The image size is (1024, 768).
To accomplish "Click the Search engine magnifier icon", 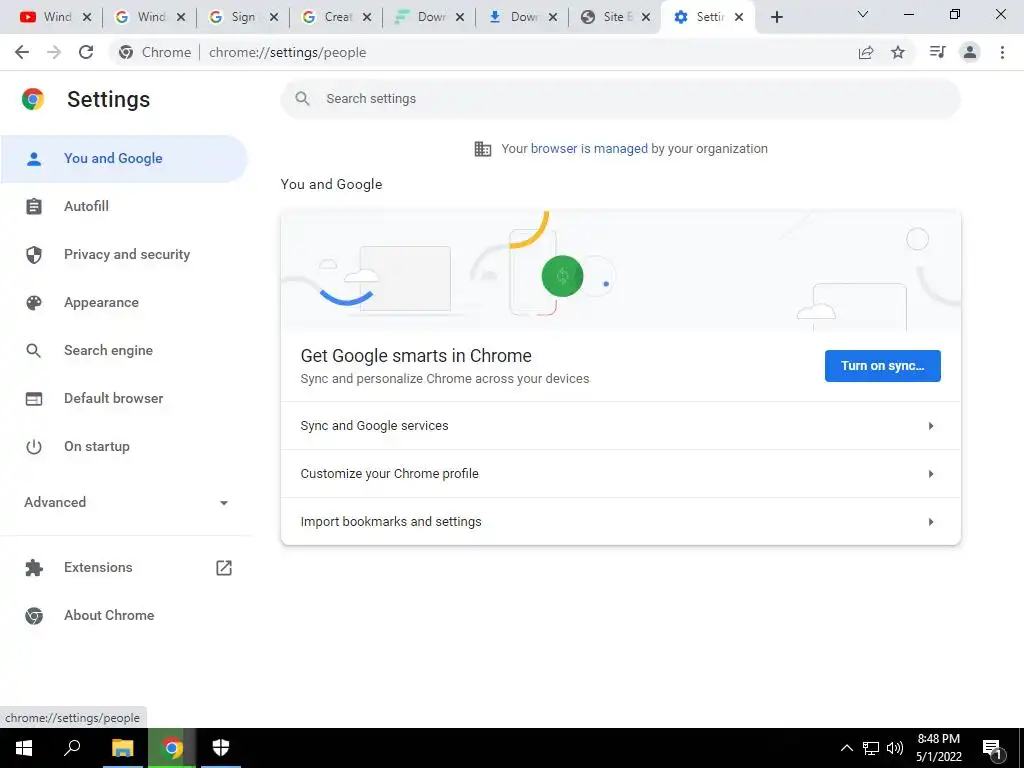I will 33,351.
